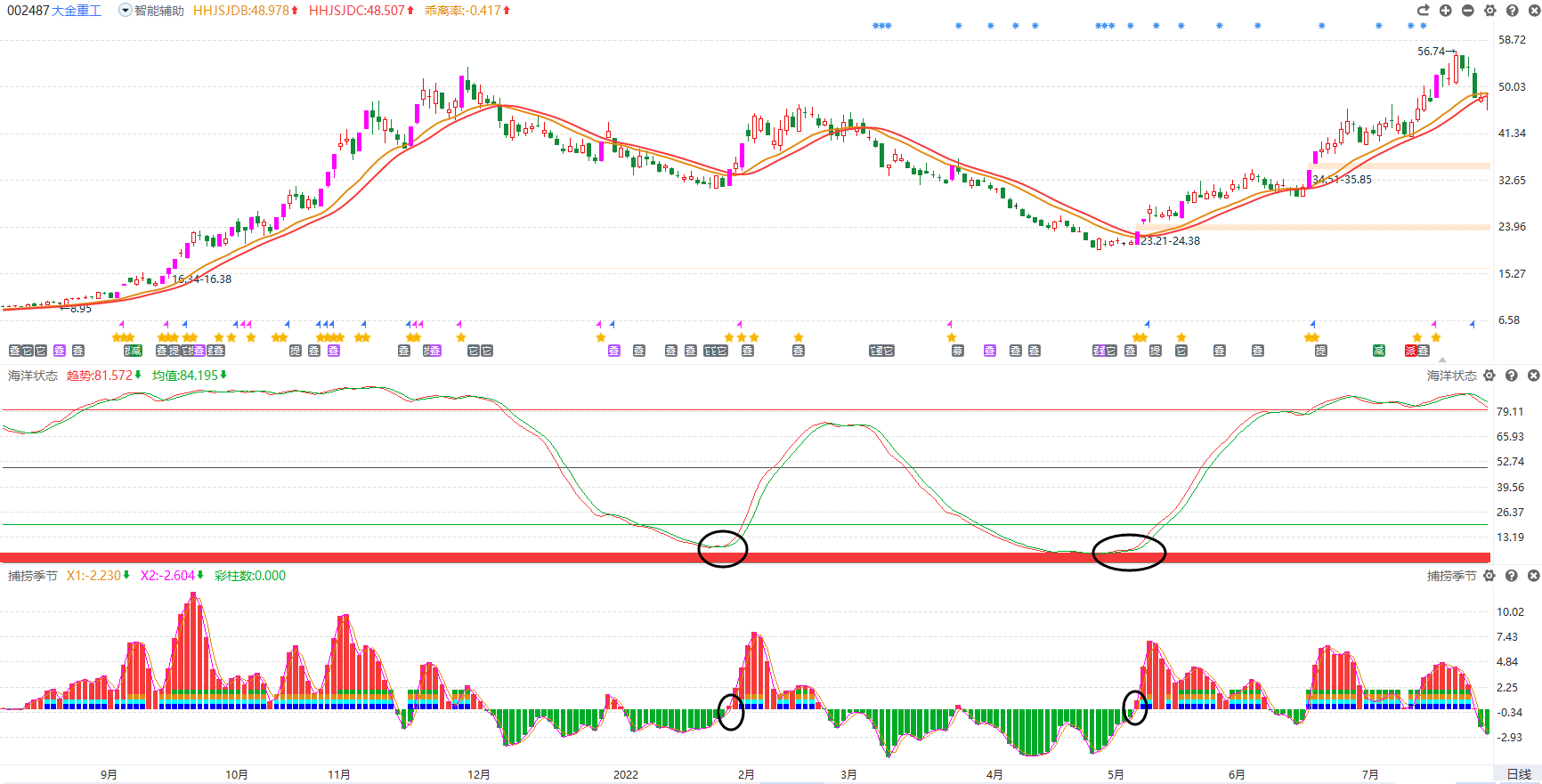Click the redo/restore arrow icon at top right
Viewport: 1542px width, 784px height.
[1423, 11]
